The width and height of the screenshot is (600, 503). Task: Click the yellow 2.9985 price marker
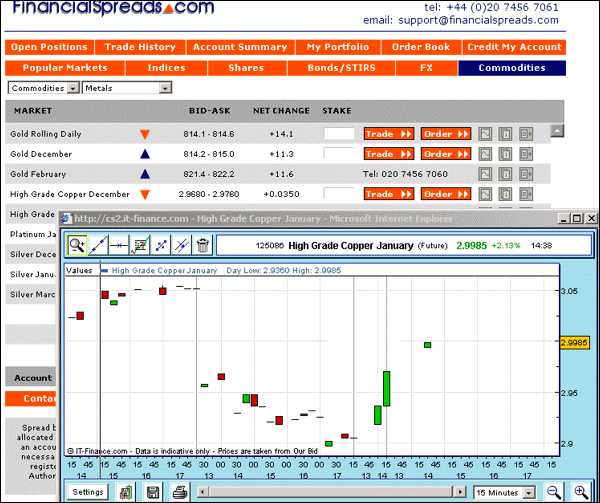(574, 342)
